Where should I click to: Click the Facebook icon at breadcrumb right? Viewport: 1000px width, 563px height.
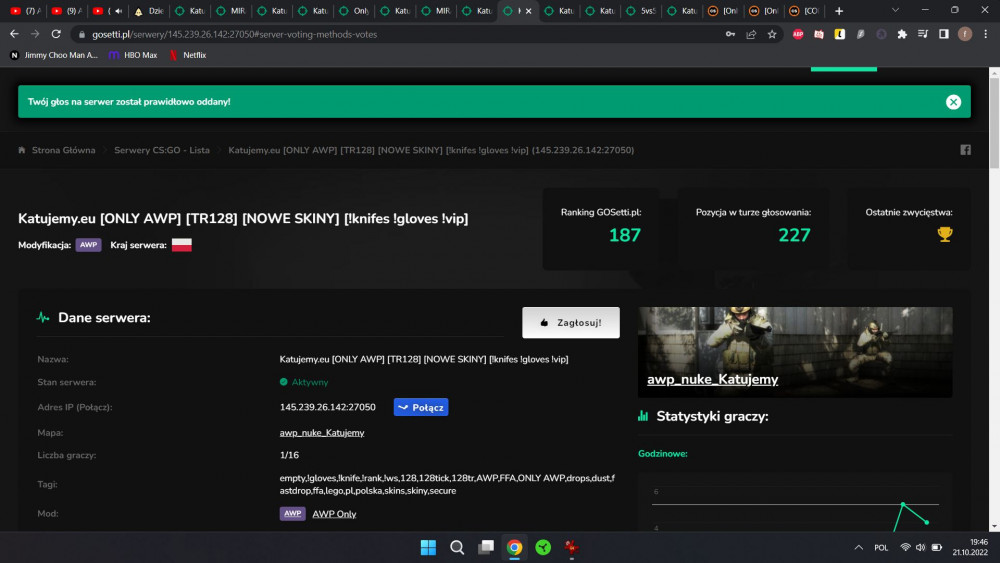[966, 150]
